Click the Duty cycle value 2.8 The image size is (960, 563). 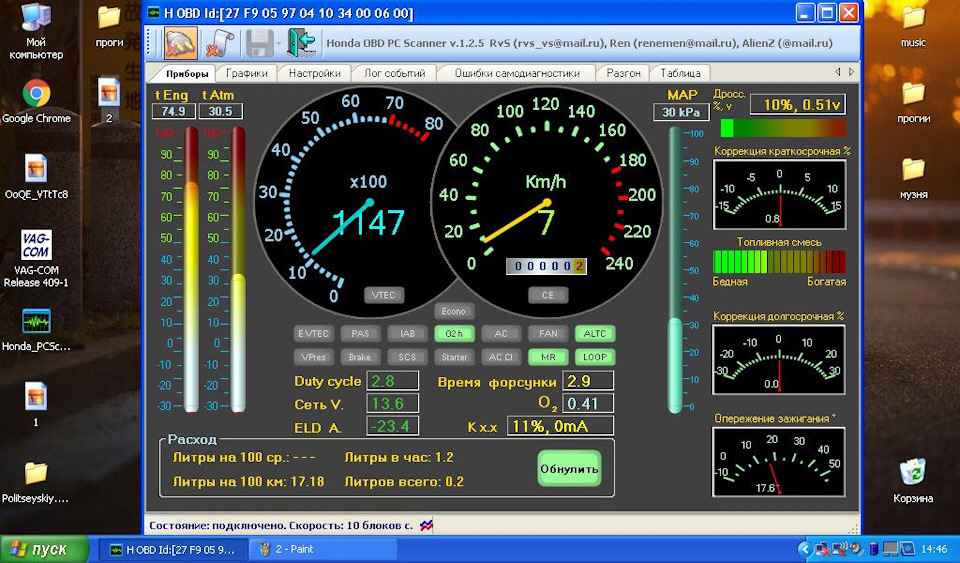pos(392,381)
